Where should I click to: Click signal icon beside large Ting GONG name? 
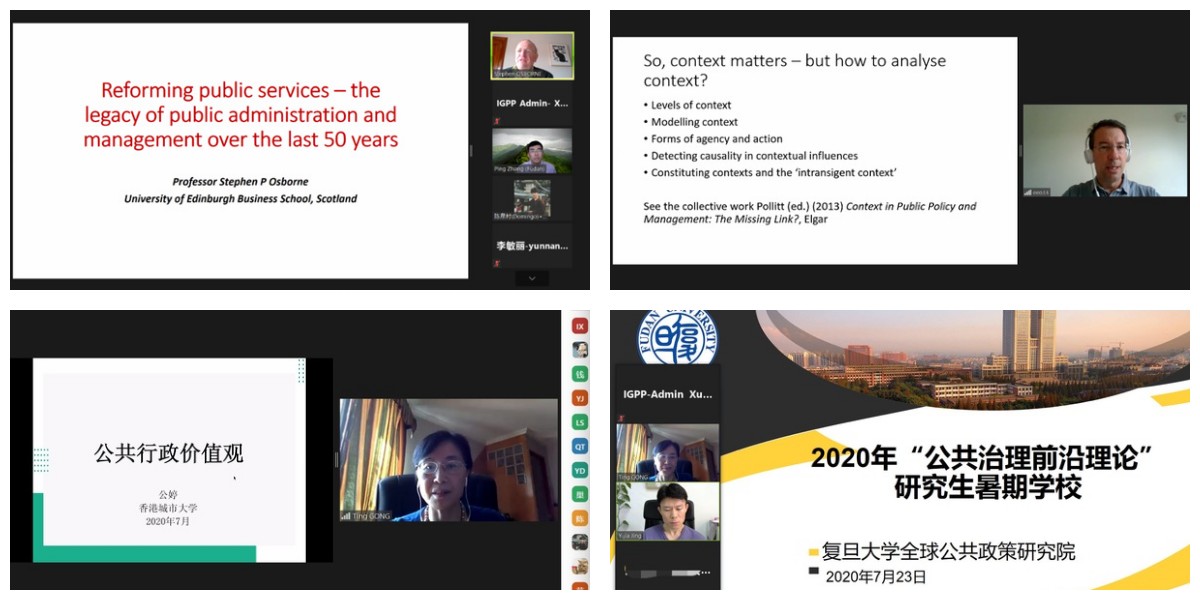pos(346,516)
